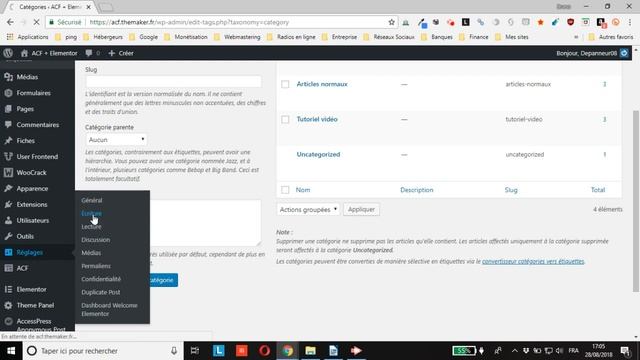Open the Médias entry in Réglages submenu
The height and width of the screenshot is (360, 640).
[x=91, y=253]
